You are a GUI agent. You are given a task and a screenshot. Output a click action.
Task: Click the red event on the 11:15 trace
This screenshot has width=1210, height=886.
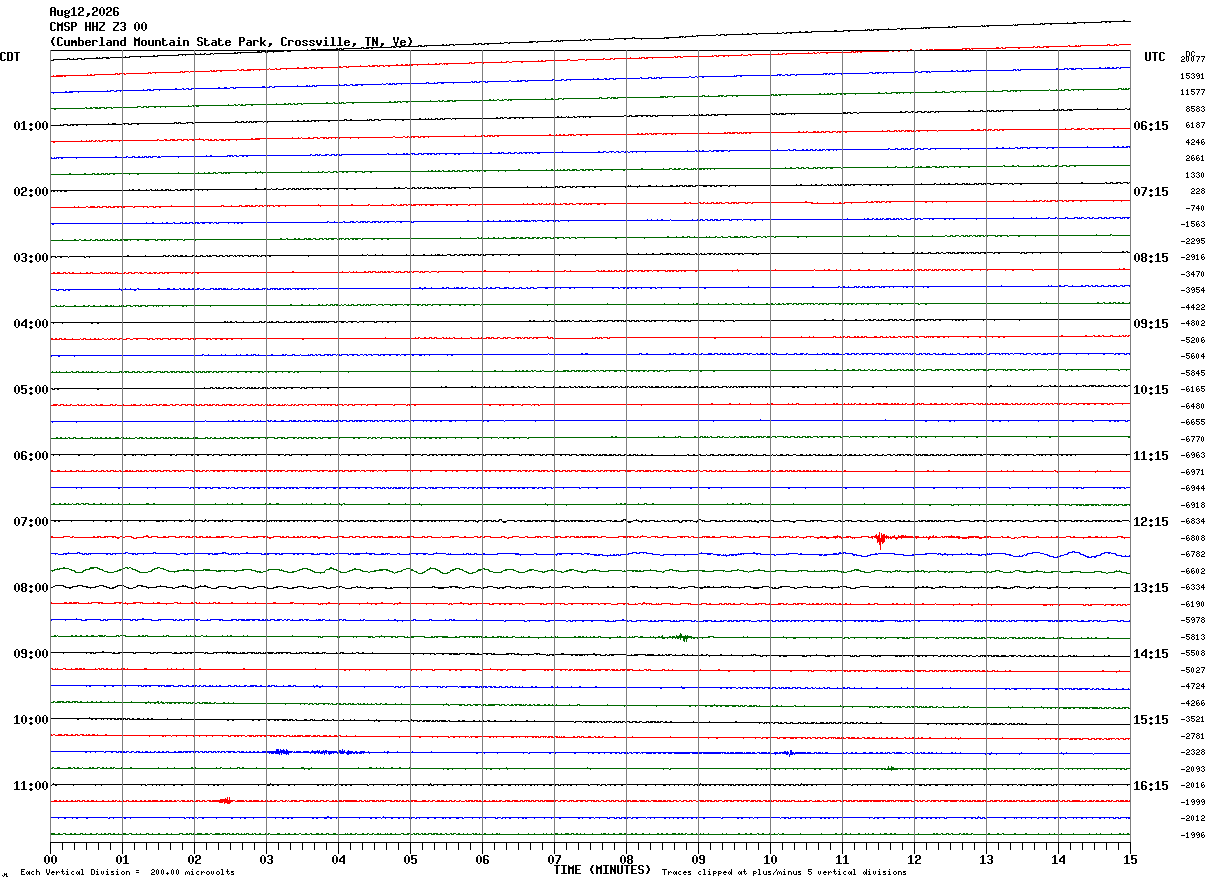(x=226, y=800)
